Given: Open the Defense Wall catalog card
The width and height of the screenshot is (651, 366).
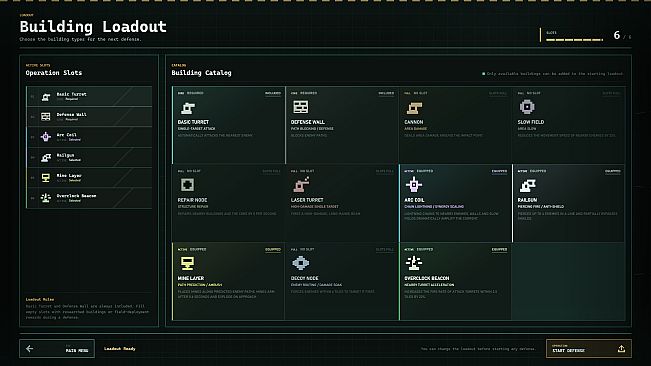Looking at the screenshot, I should tap(342, 125).
